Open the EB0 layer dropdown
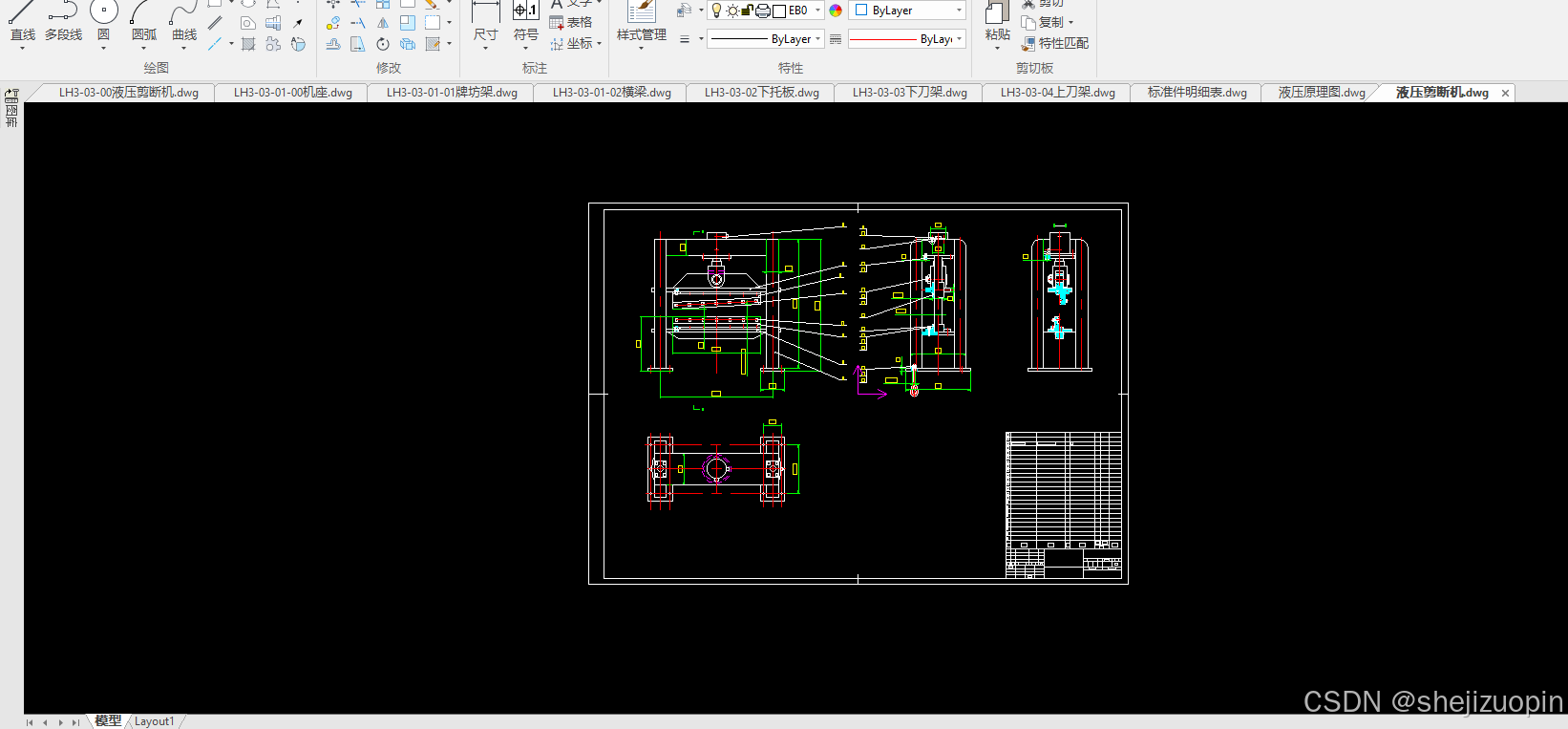 [818, 11]
